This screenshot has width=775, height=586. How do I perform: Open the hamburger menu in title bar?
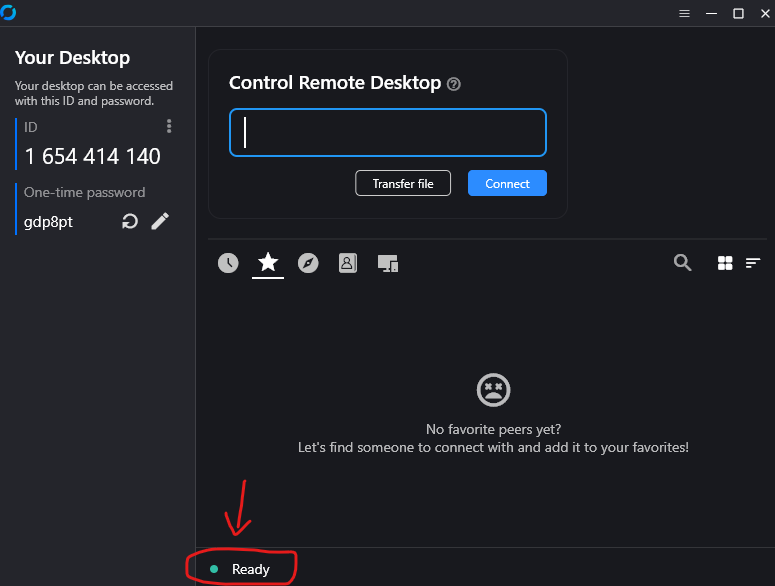(x=685, y=13)
